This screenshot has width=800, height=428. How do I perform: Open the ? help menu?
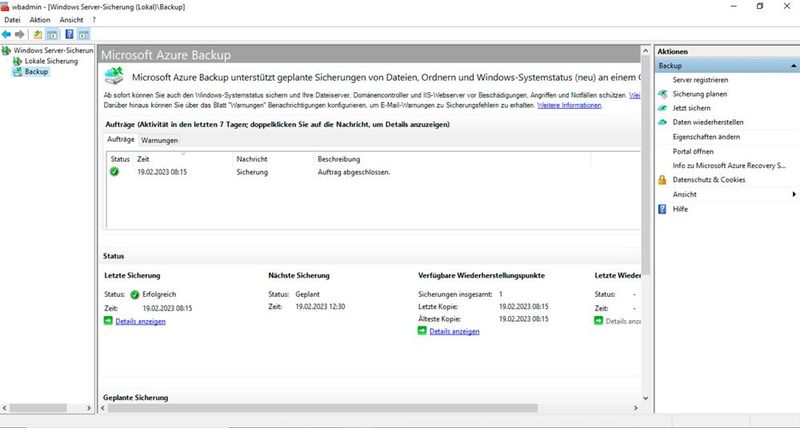[x=94, y=20]
